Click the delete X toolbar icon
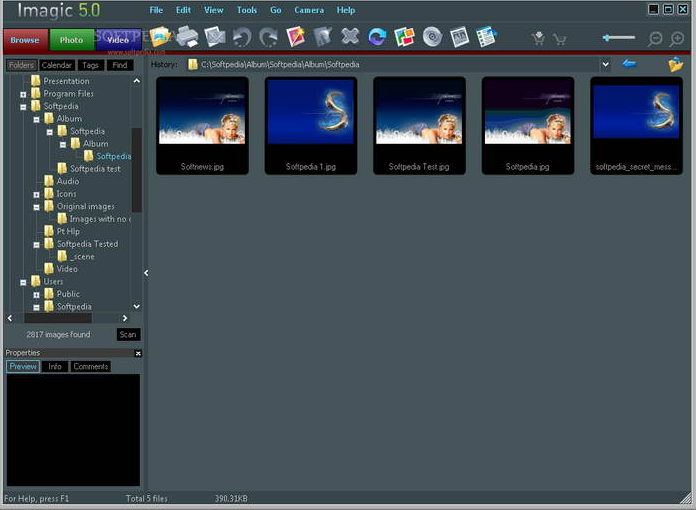 coord(350,38)
